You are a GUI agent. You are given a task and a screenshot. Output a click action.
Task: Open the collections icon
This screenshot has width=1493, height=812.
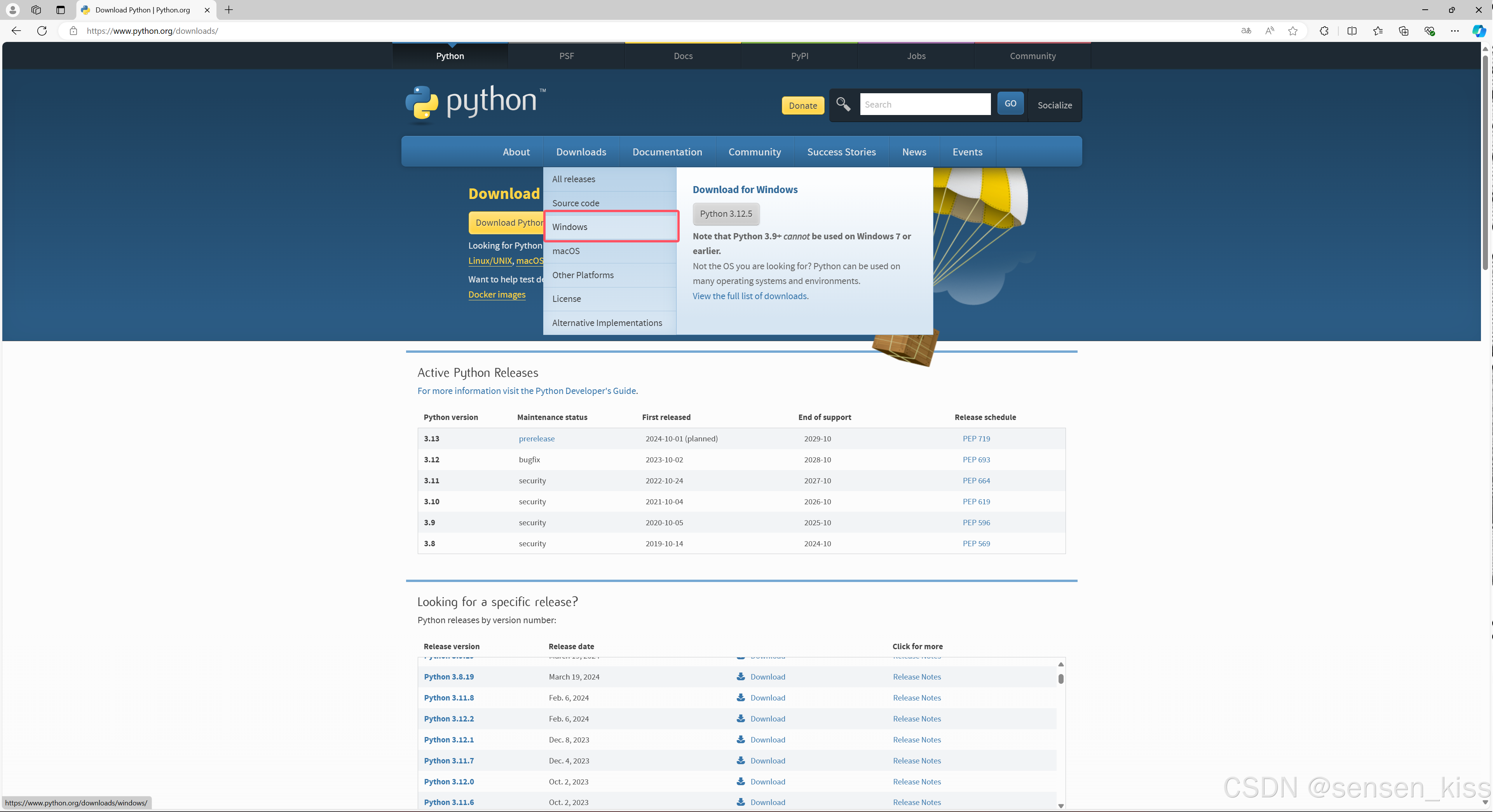coord(1403,31)
